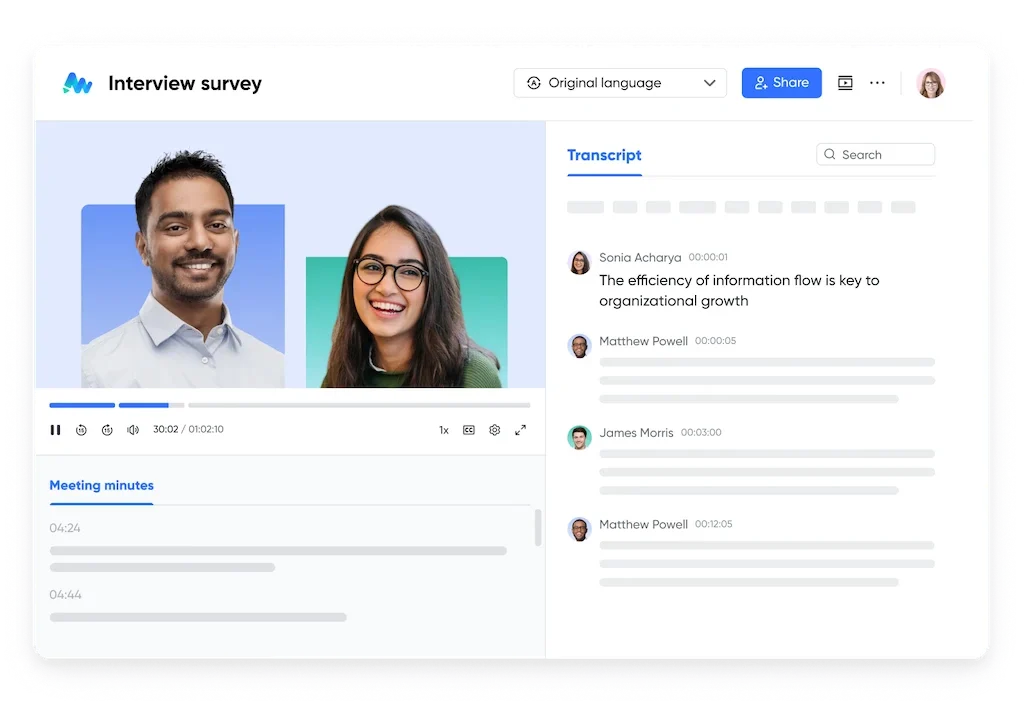Mute the volume speaker icon
The image size is (1024, 728).
(133, 430)
